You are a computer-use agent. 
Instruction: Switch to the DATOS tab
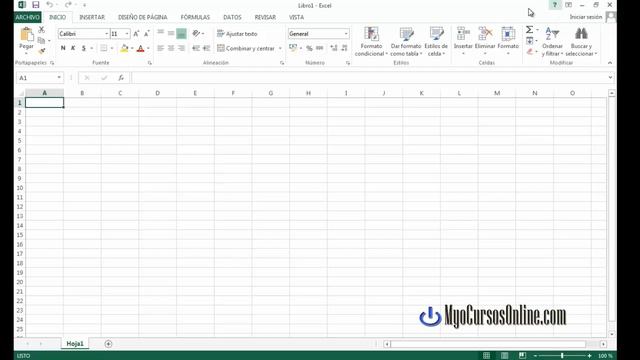[x=232, y=17]
